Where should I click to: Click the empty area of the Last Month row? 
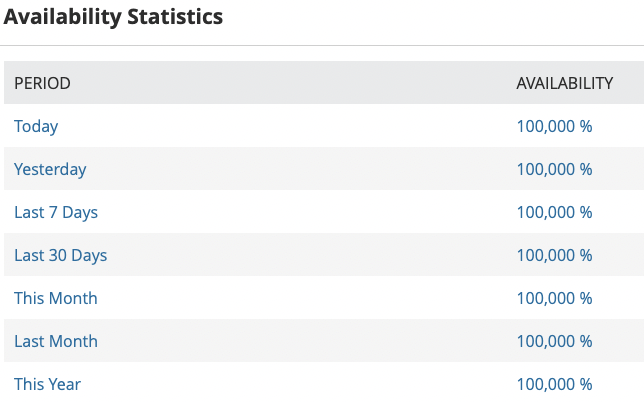tap(307, 341)
